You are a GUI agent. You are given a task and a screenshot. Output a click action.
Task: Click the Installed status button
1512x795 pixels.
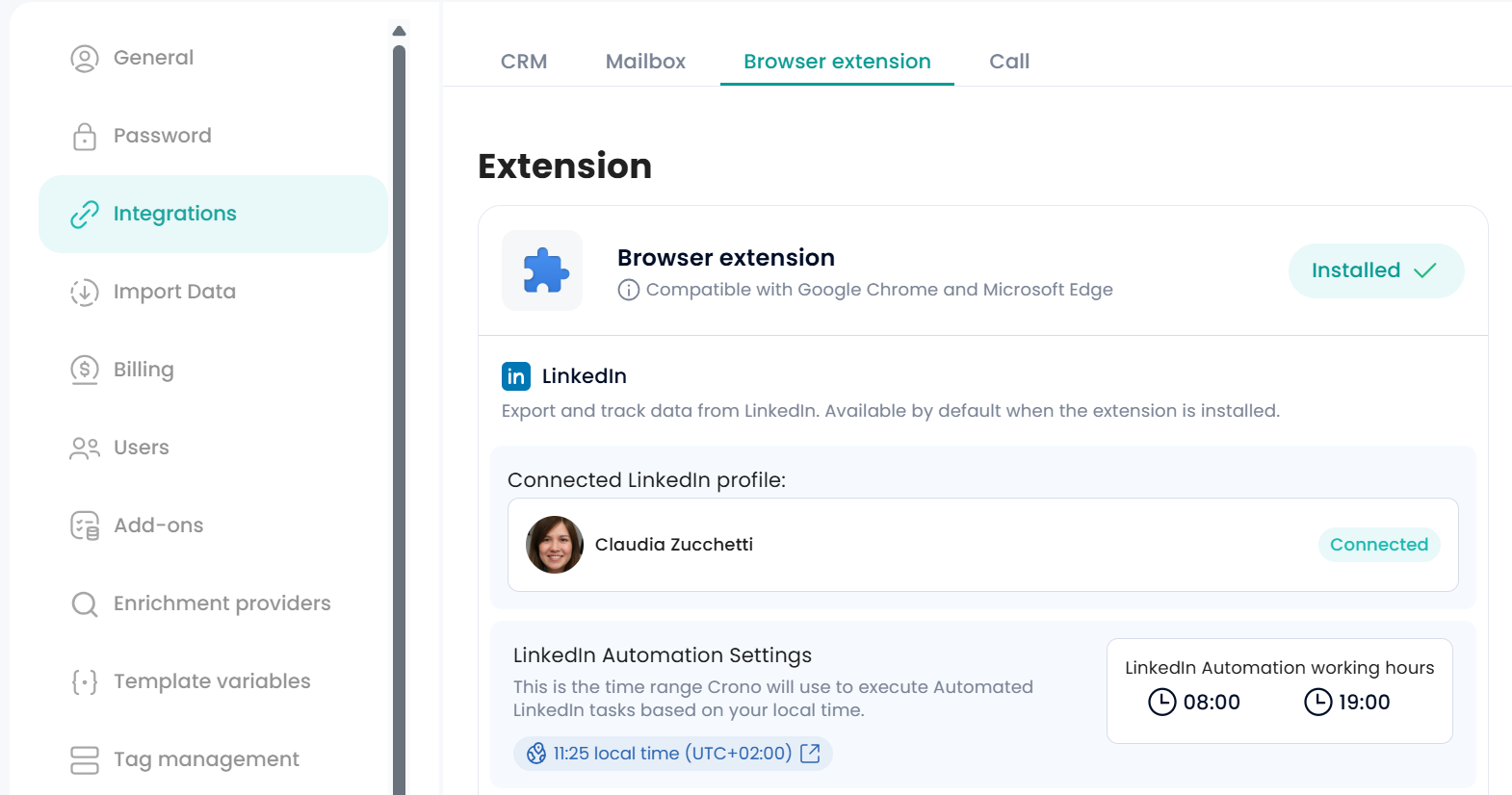click(x=1375, y=270)
